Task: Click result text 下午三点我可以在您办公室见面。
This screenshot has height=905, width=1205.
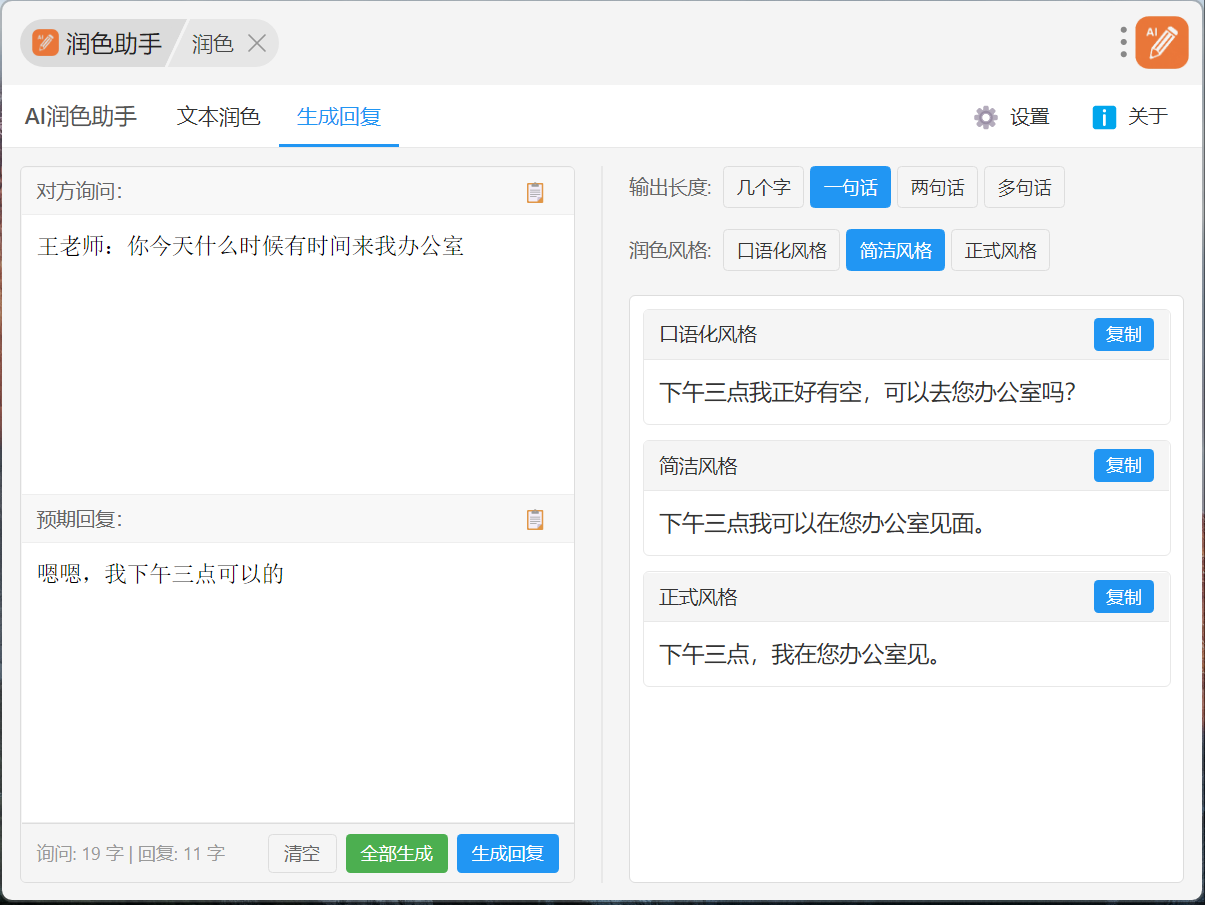Action: coord(822,523)
